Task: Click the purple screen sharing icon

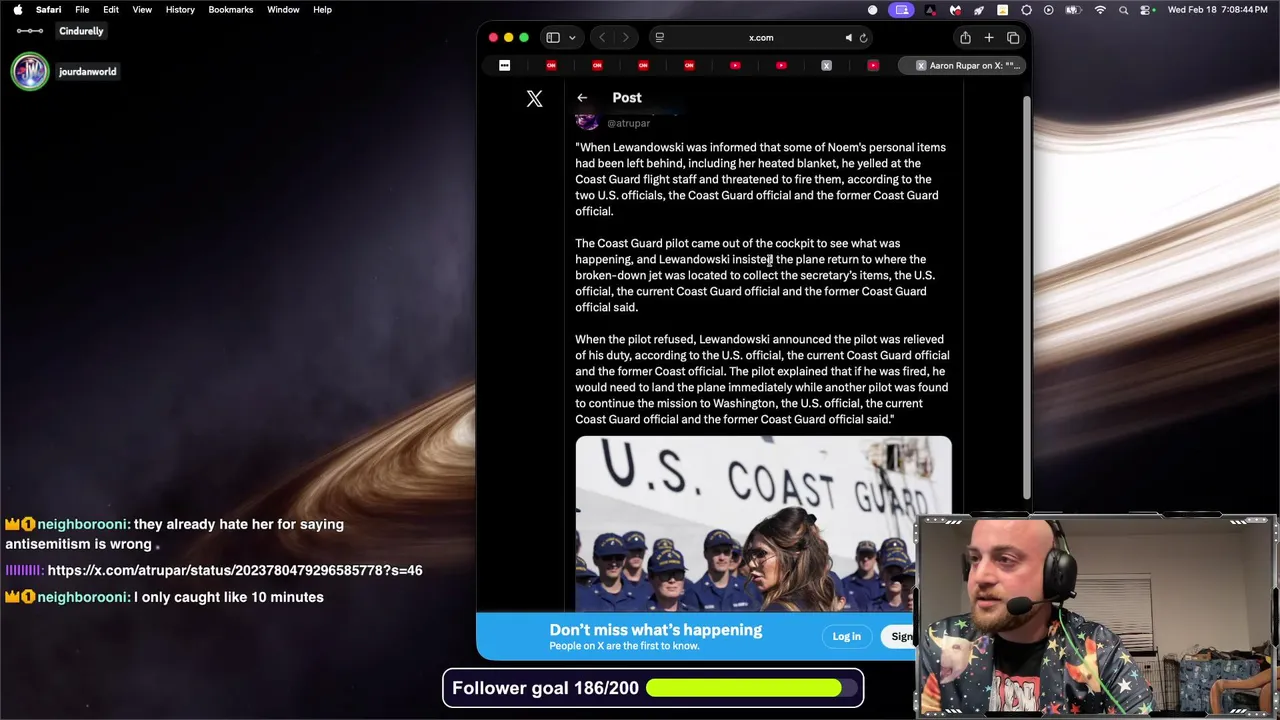Action: point(902,10)
